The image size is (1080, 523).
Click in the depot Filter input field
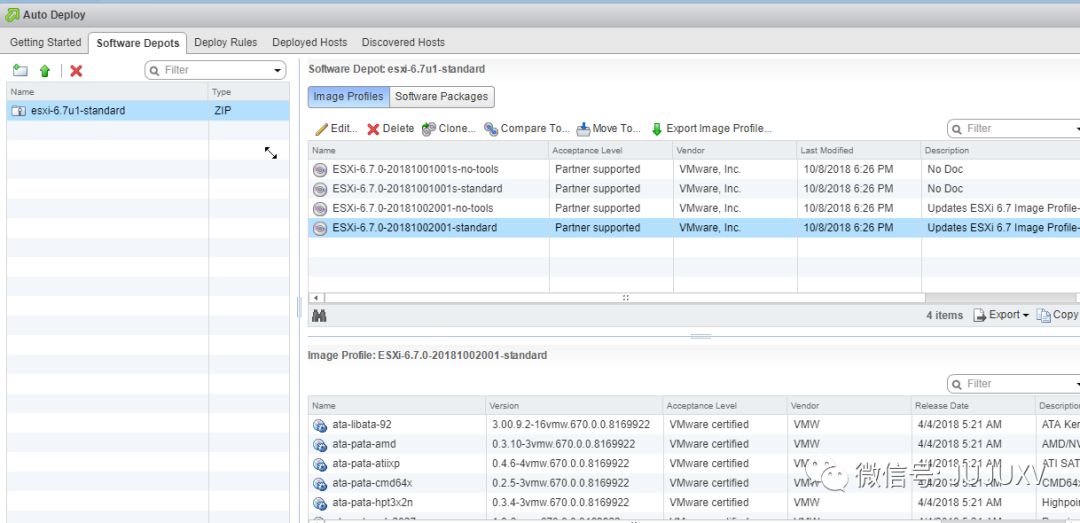(x=217, y=70)
